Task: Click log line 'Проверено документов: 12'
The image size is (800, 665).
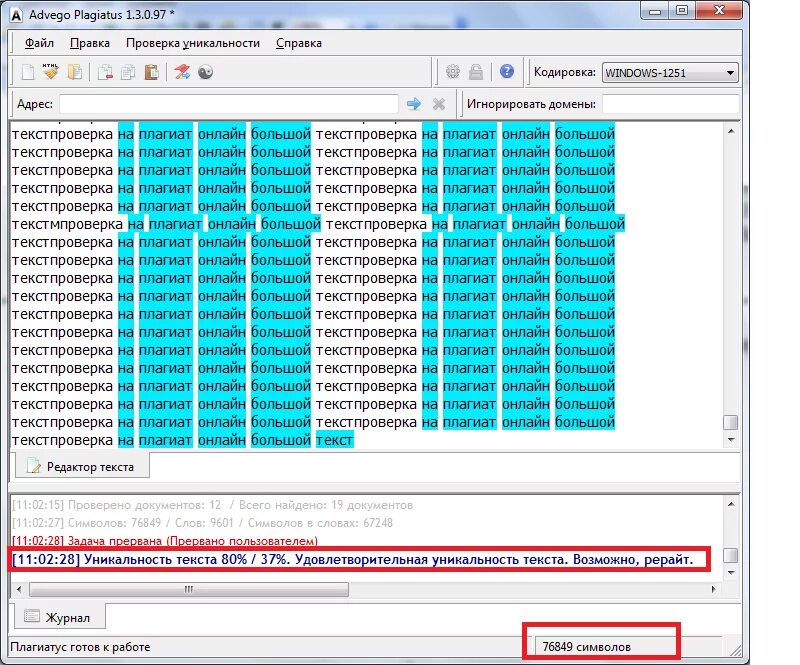Action: (x=212, y=505)
